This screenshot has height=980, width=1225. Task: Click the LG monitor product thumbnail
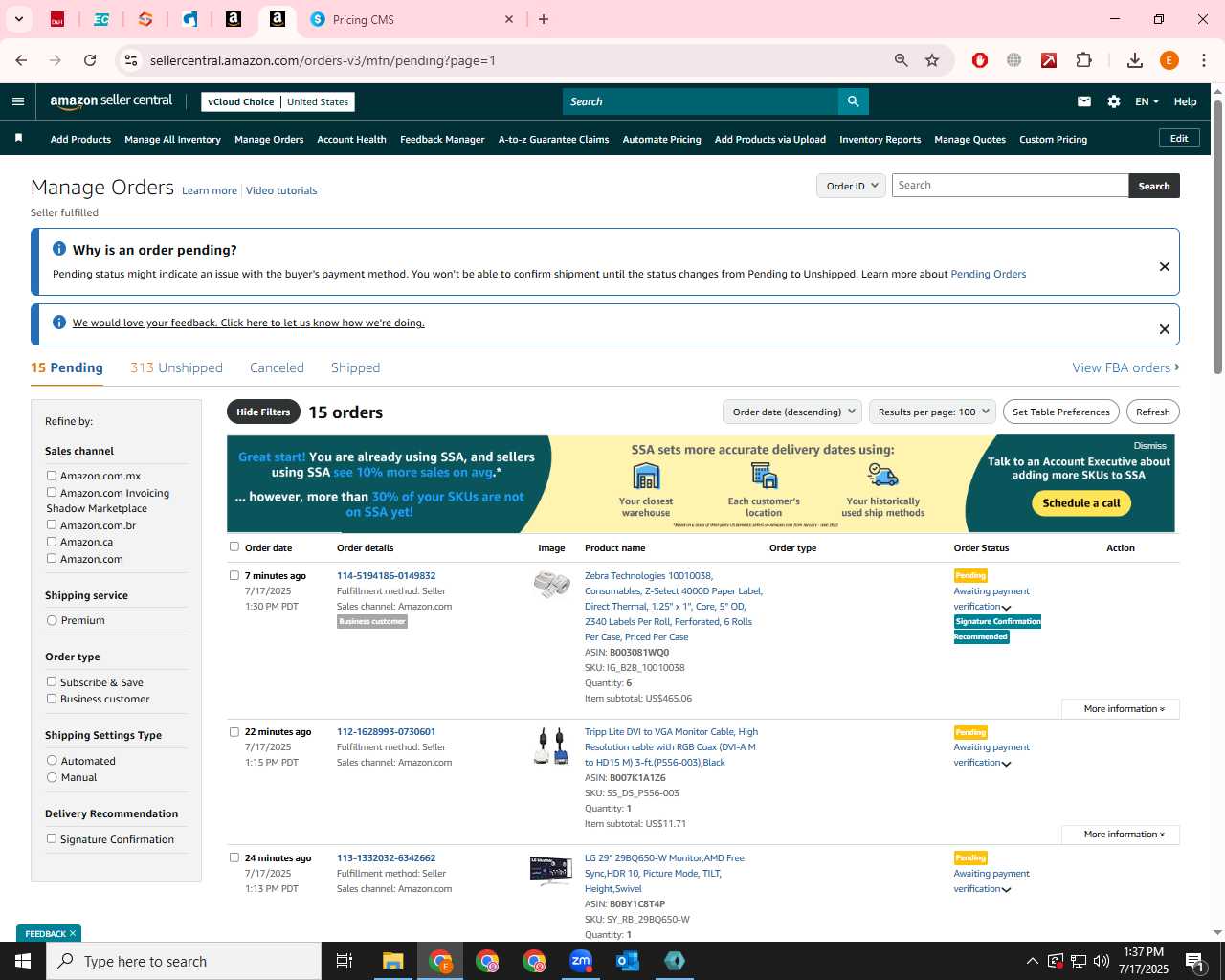tap(551, 870)
